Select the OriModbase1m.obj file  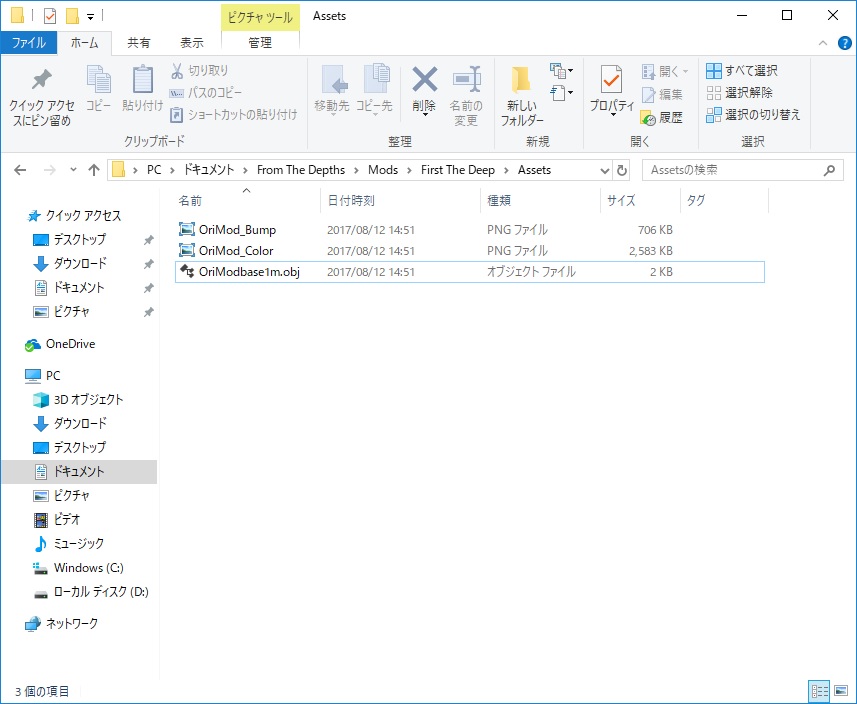click(249, 272)
